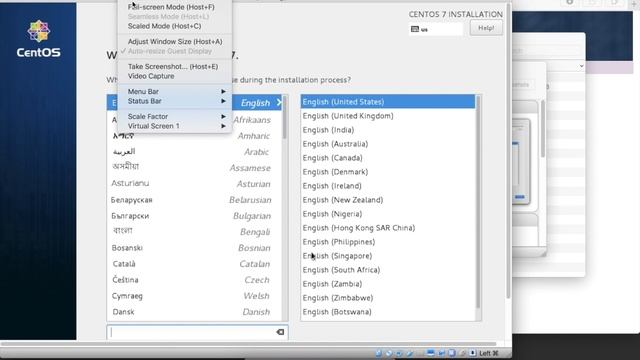Select English (Philippines) locale
This screenshot has width=640, height=360.
pyautogui.click(x=388, y=242)
